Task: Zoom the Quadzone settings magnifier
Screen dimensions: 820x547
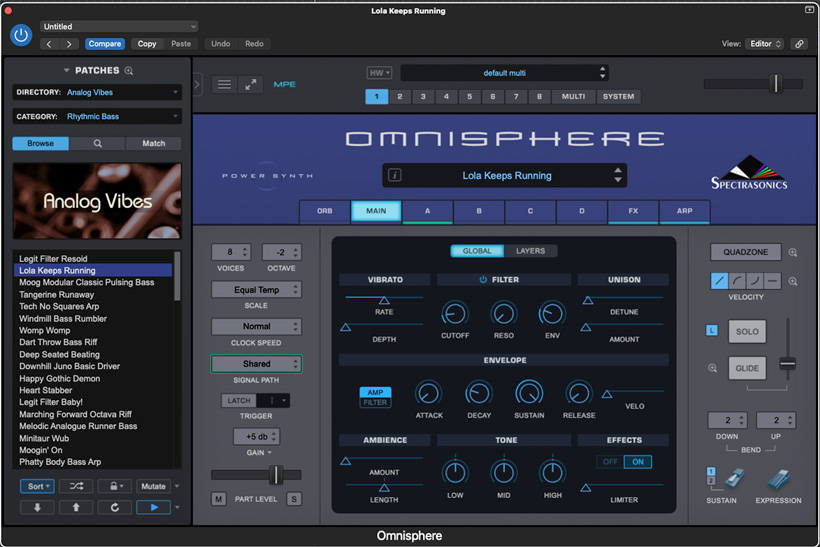Action: click(793, 253)
